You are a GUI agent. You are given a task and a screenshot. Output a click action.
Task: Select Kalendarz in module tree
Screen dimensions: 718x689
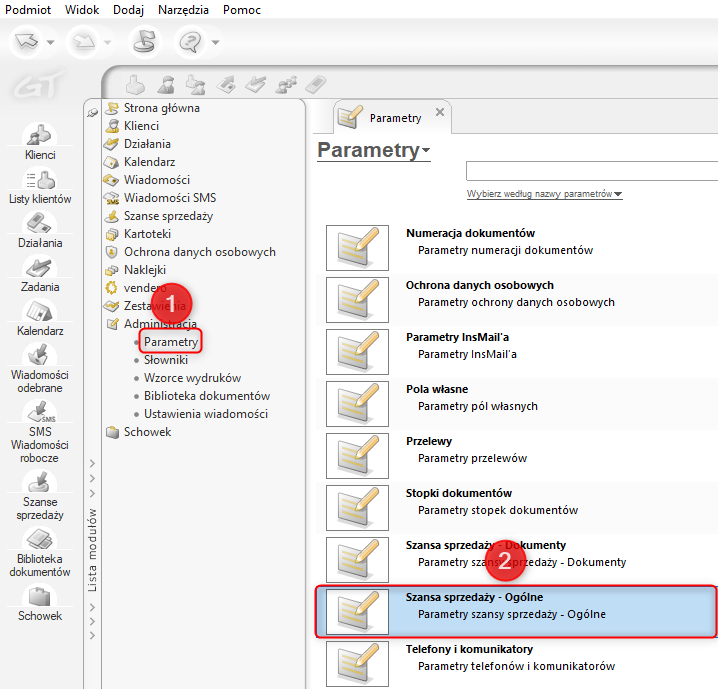point(149,162)
